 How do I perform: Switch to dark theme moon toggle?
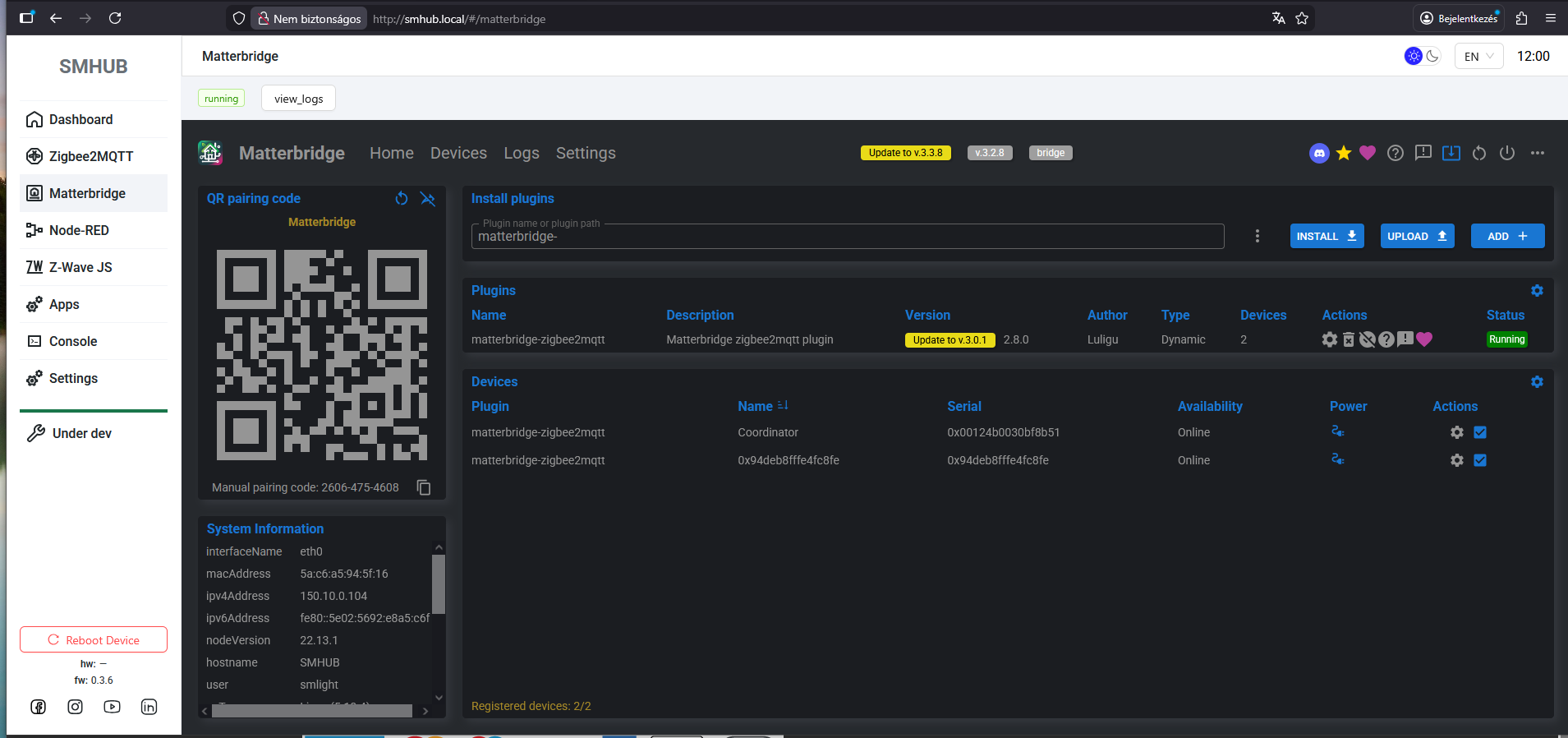point(1433,56)
